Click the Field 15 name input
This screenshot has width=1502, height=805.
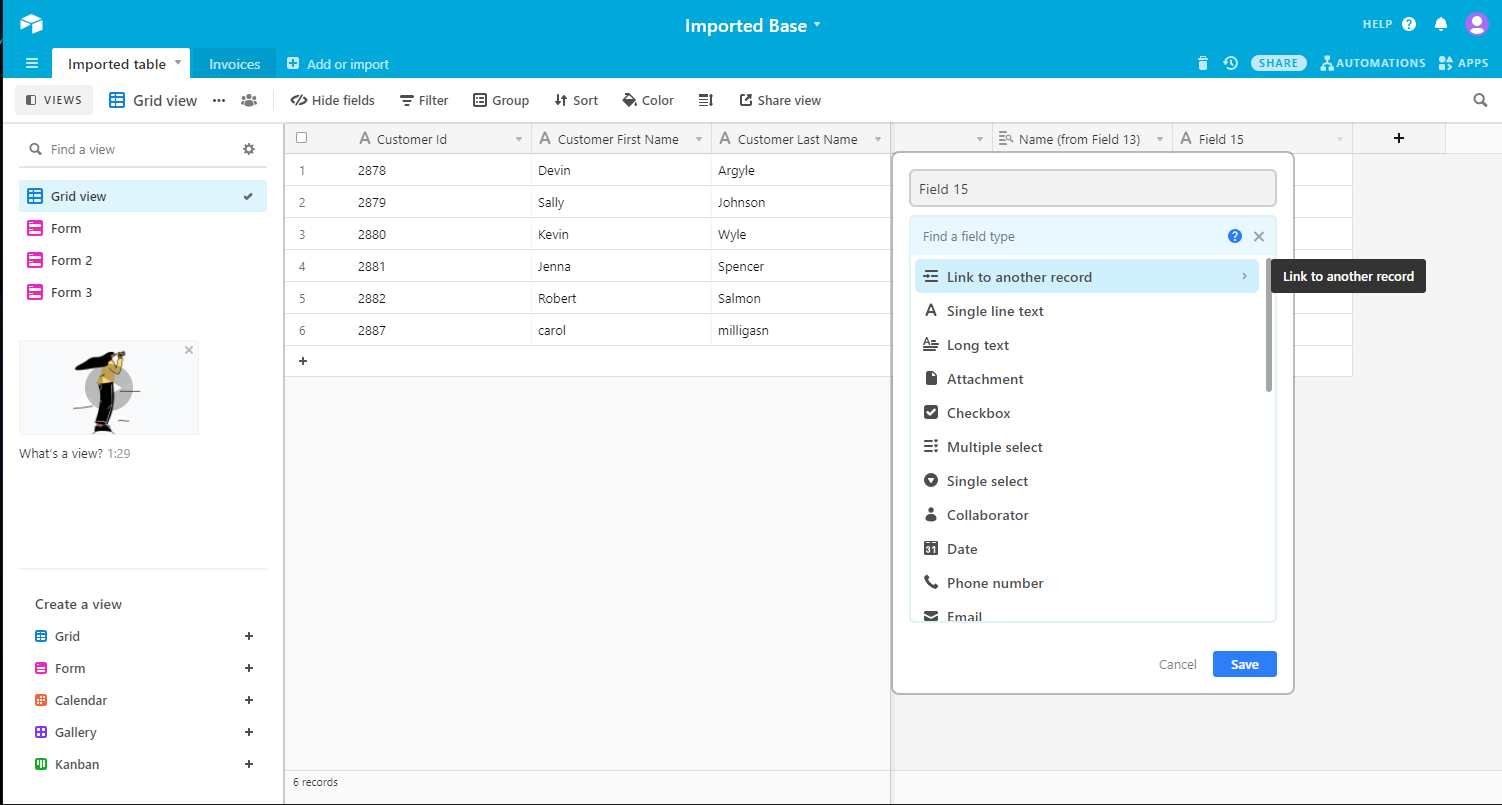tap(1093, 188)
